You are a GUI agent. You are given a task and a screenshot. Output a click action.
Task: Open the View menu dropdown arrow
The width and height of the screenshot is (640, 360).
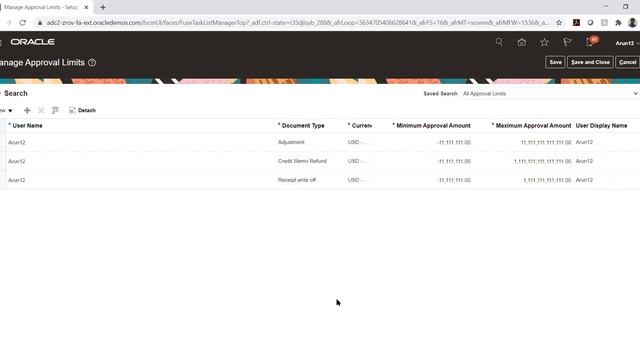coord(10,111)
